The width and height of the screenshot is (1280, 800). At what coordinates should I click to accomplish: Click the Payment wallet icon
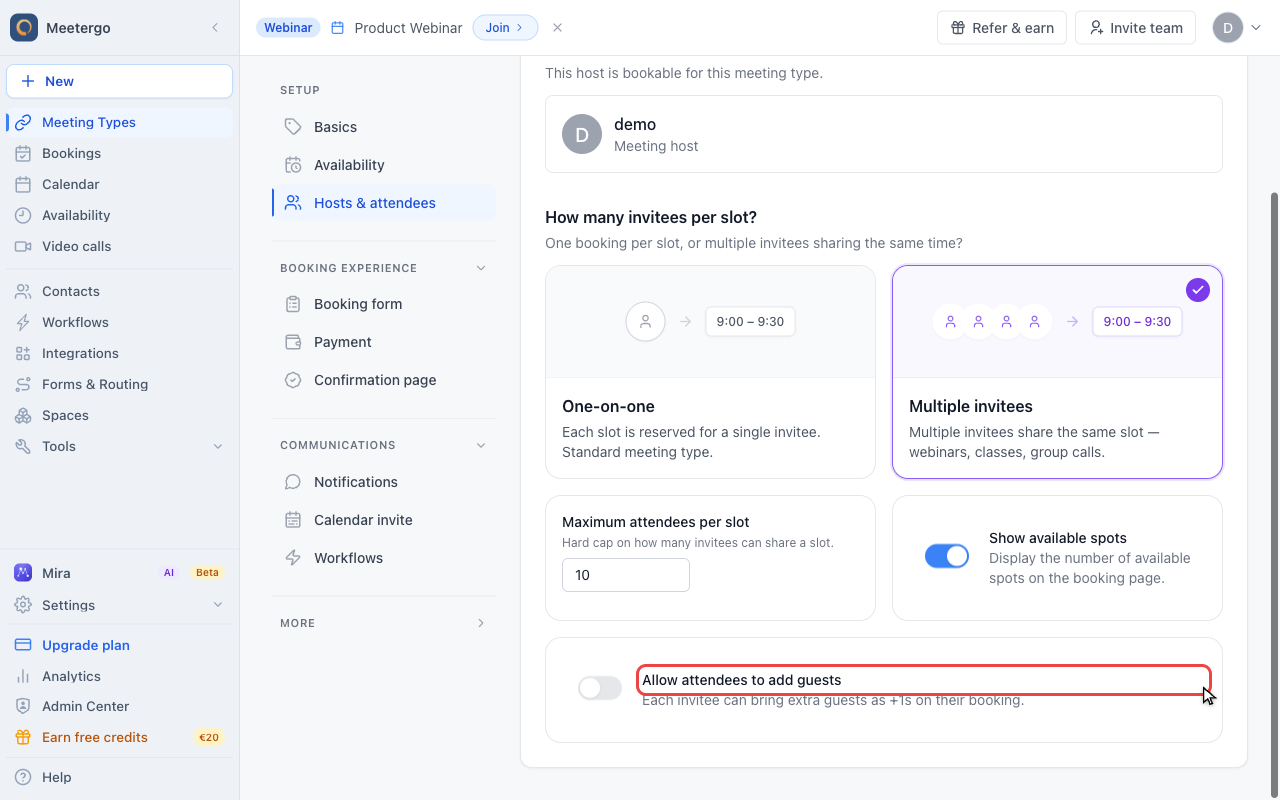293,342
